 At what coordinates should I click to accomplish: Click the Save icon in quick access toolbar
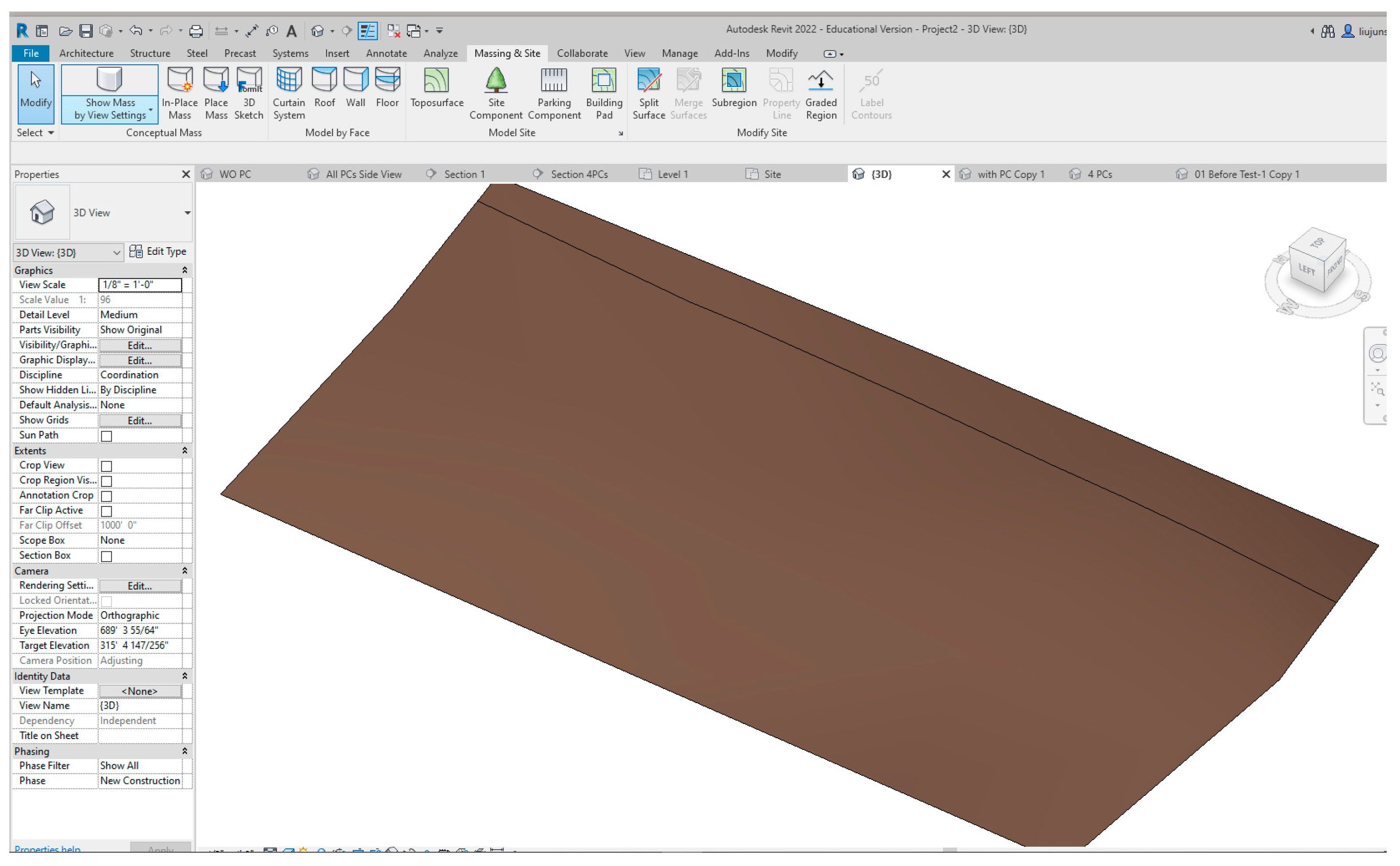coord(86,31)
